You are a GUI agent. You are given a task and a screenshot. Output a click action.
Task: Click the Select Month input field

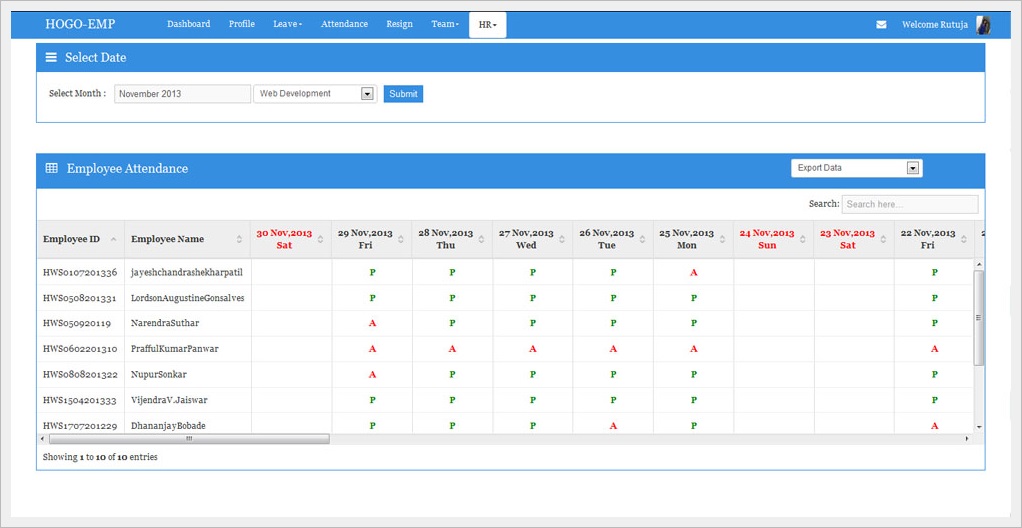[x=182, y=94]
